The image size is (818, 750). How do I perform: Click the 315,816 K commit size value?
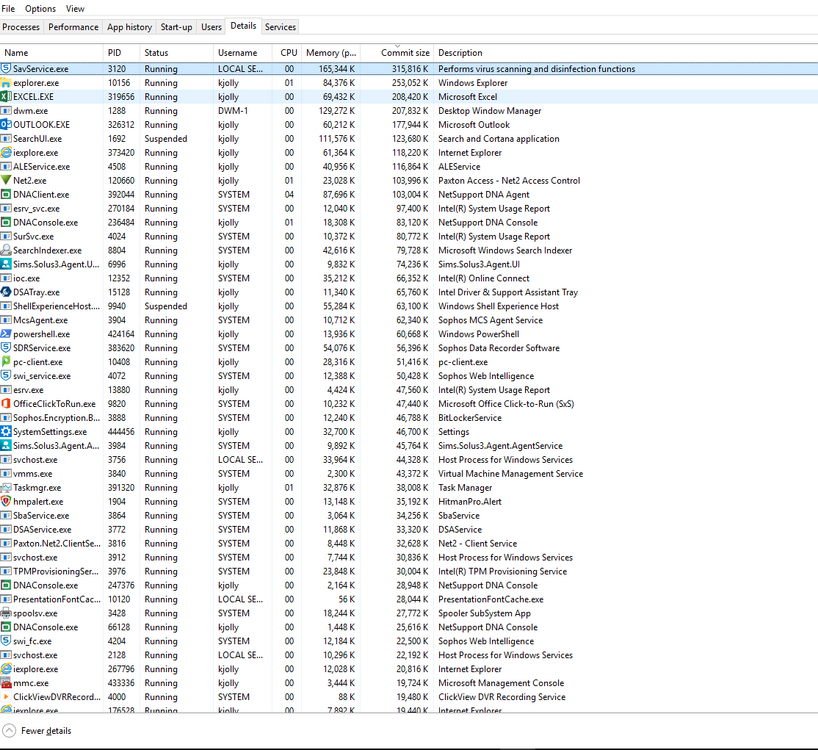(410, 69)
